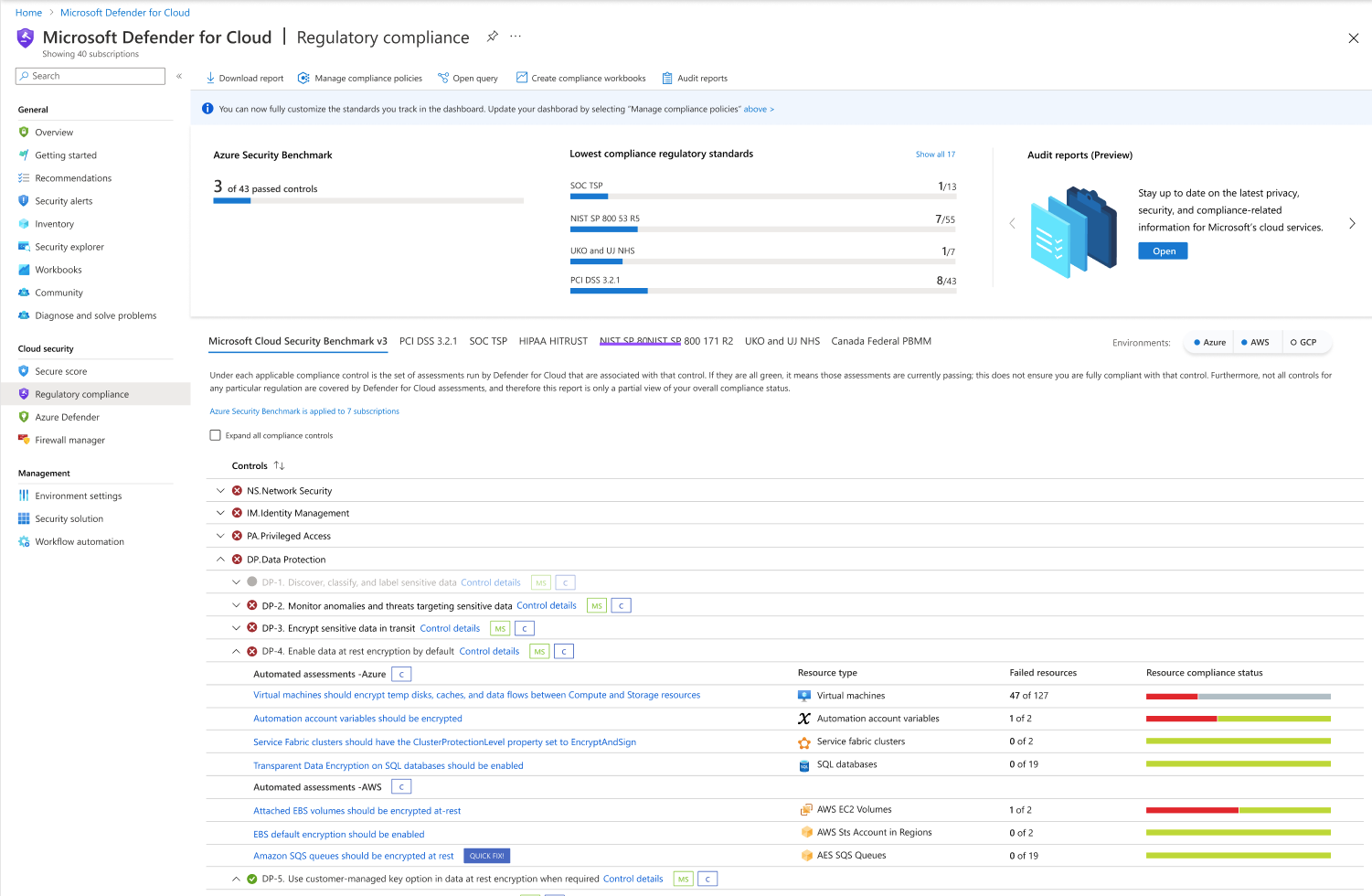
Task: Click the SOC TSP compliance progress bar
Action: pyautogui.click(x=762, y=196)
